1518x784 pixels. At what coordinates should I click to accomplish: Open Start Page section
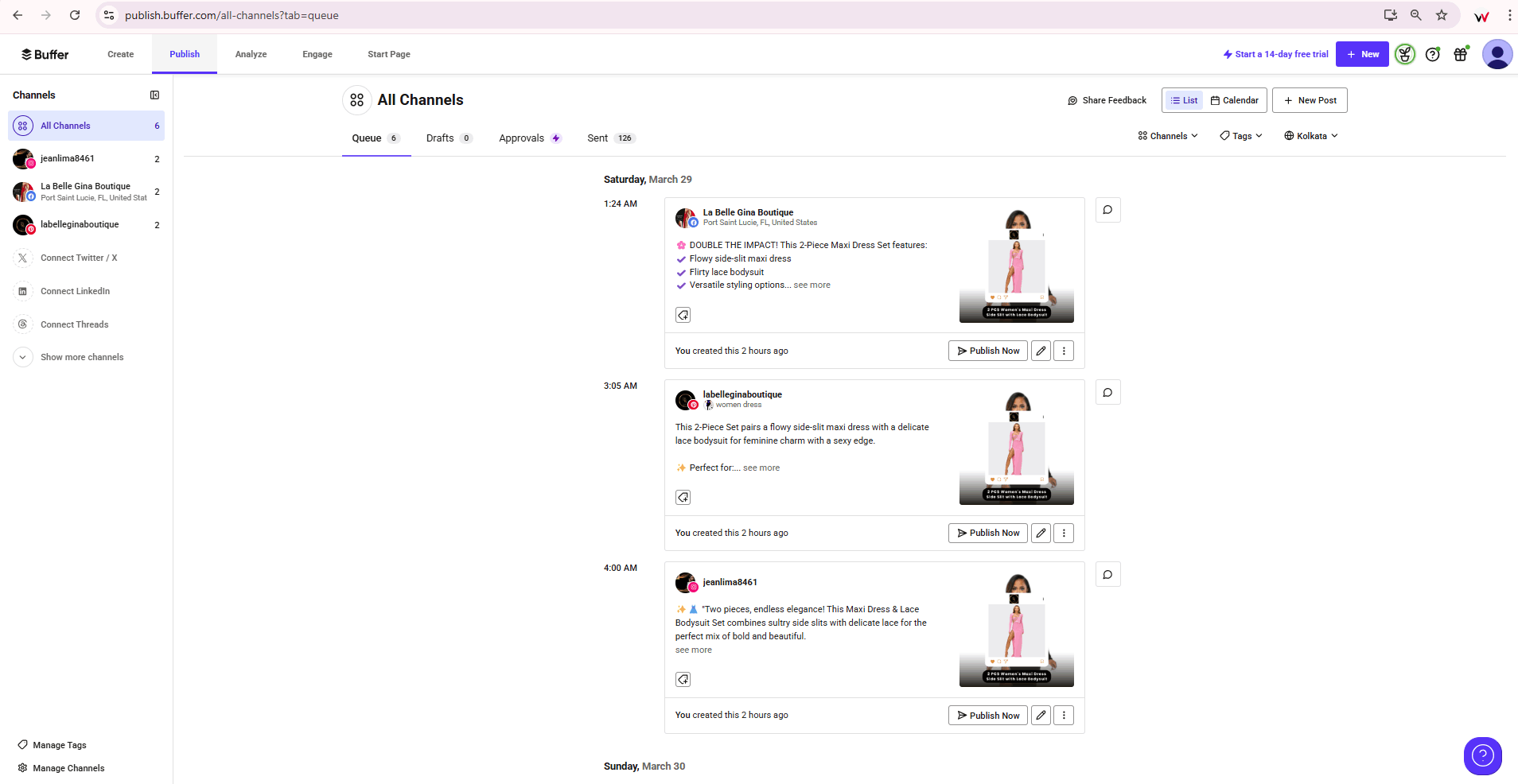(x=389, y=54)
